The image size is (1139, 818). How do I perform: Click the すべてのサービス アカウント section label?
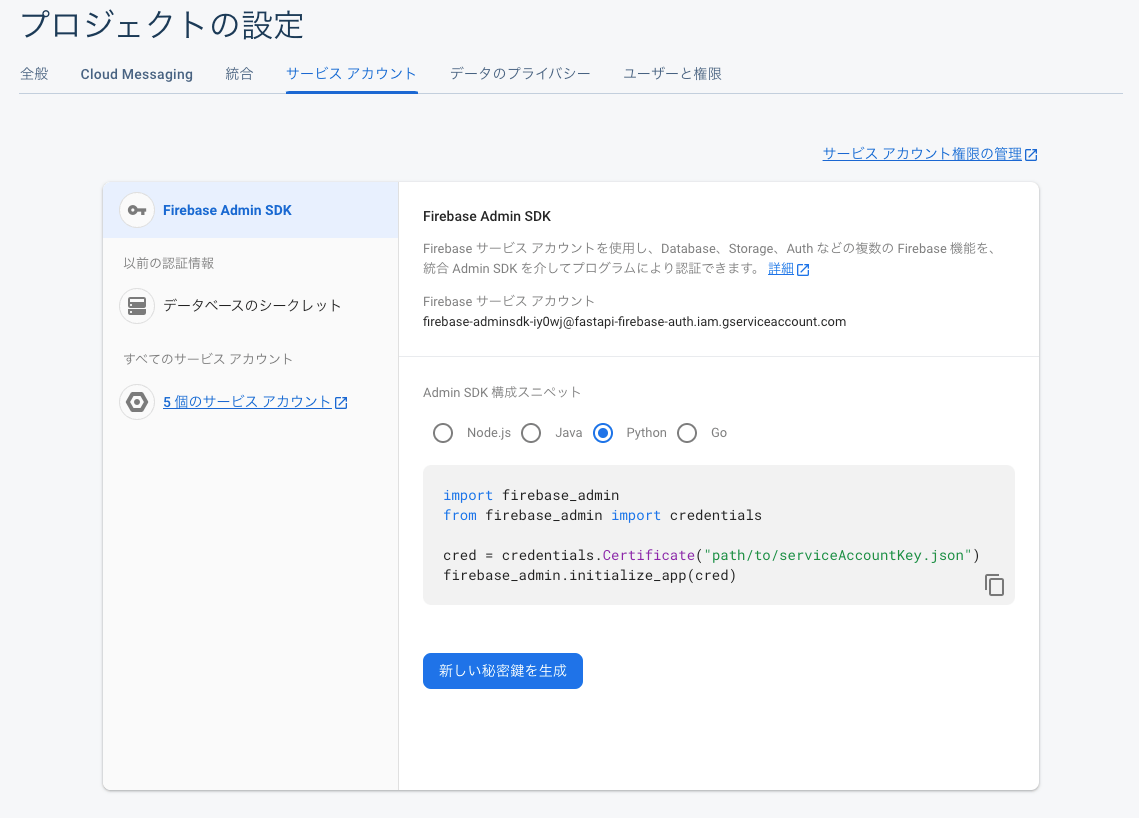click(x=208, y=359)
